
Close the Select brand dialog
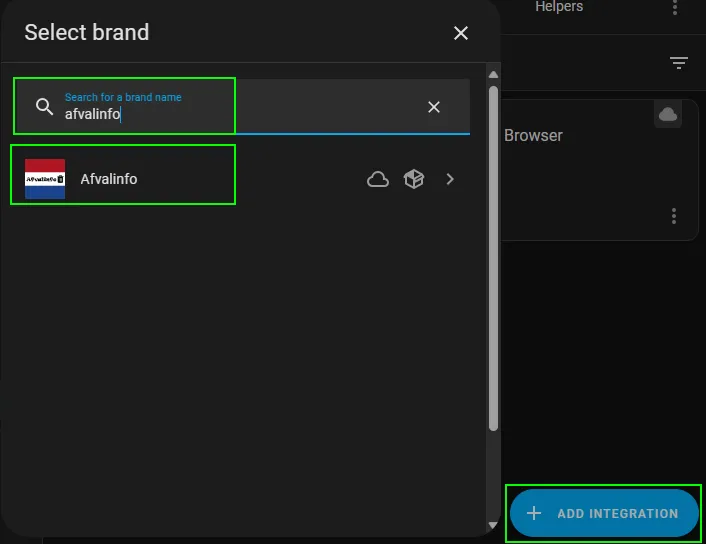[461, 33]
